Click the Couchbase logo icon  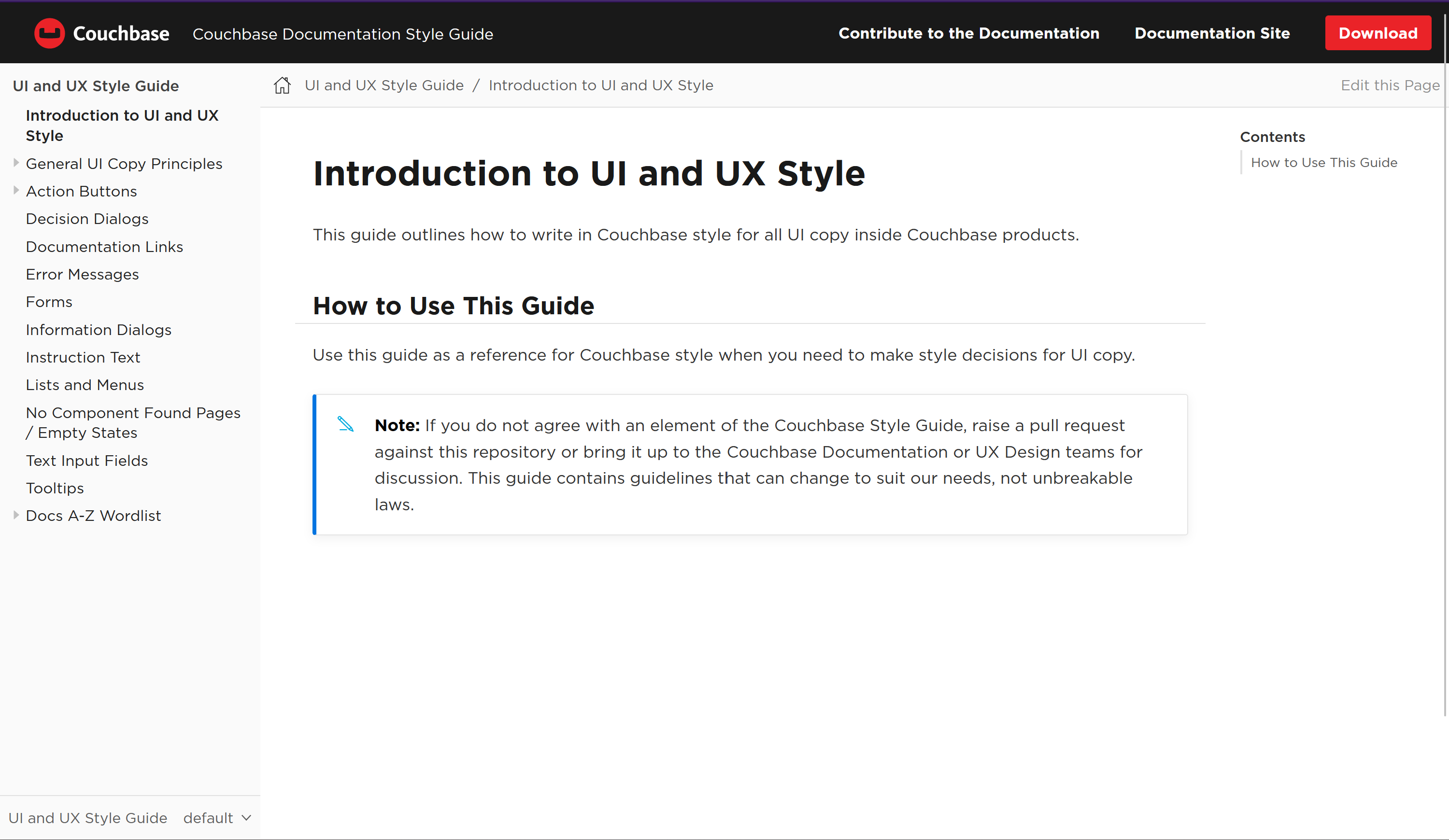49,33
